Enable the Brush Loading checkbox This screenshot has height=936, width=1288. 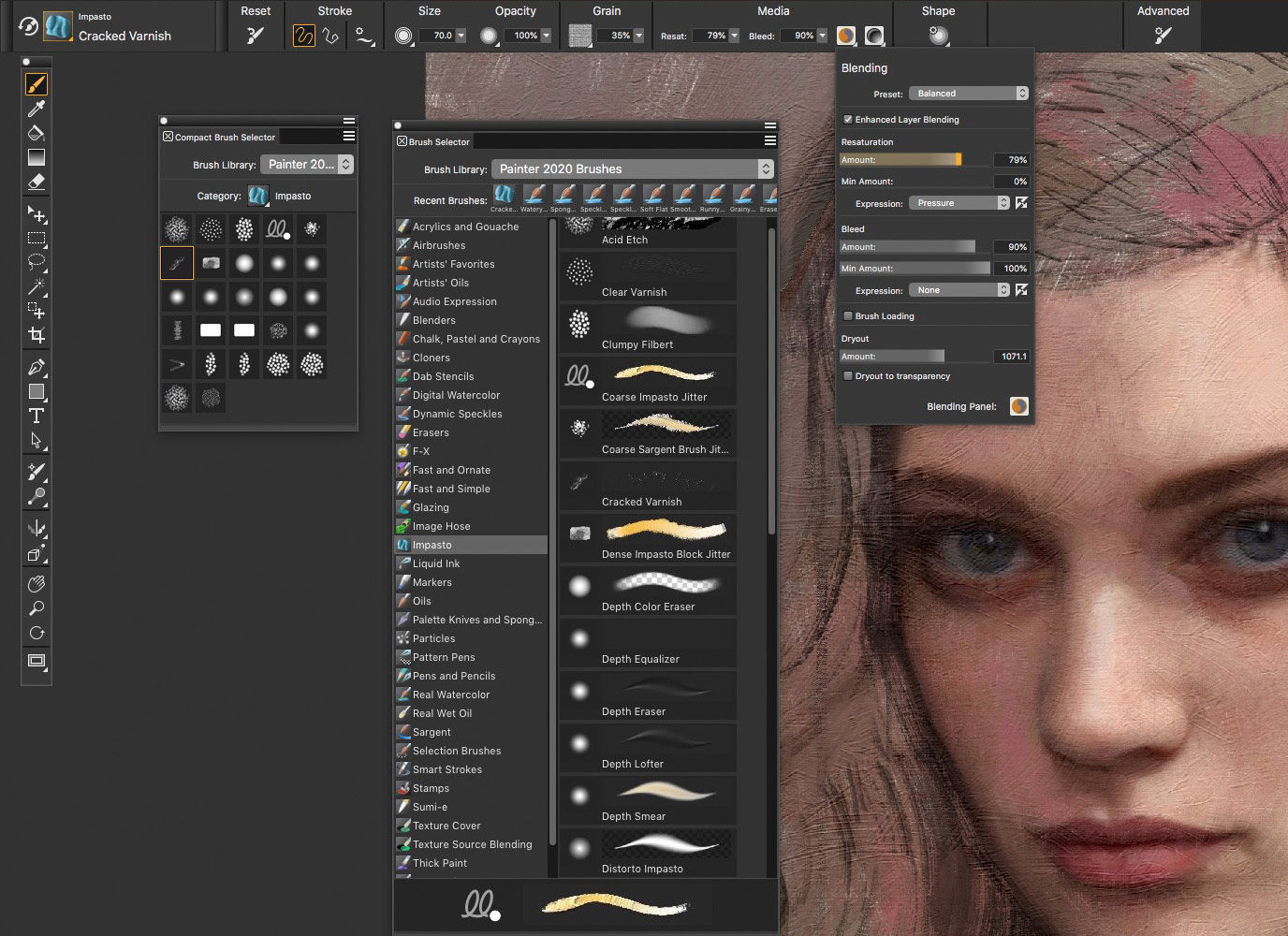tap(848, 316)
